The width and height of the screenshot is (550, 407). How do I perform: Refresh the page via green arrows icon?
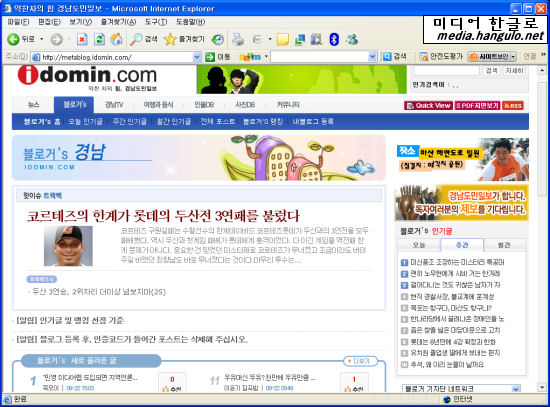tap(99, 39)
